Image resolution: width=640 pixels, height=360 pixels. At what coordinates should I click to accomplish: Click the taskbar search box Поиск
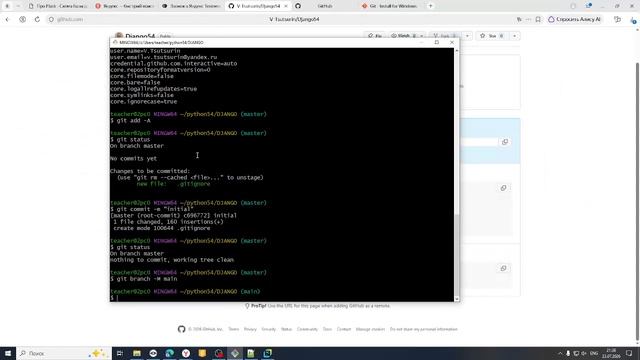point(64,353)
